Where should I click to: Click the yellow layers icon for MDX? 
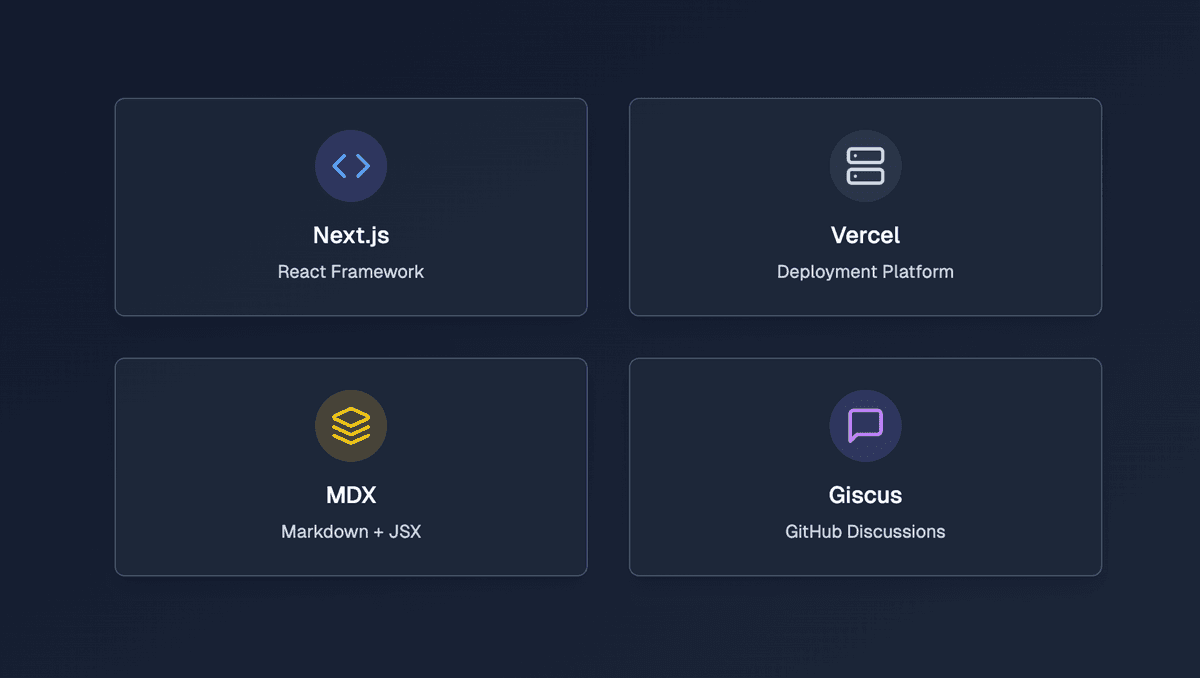[351, 426]
